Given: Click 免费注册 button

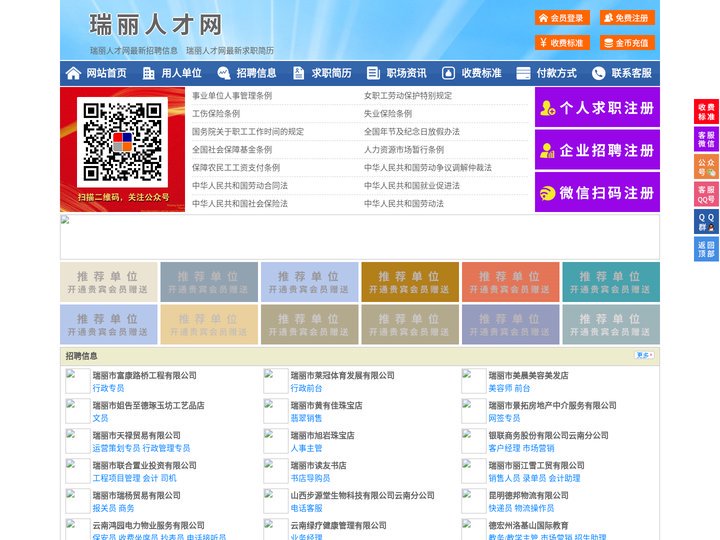Looking at the screenshot, I should pyautogui.click(x=627, y=18).
